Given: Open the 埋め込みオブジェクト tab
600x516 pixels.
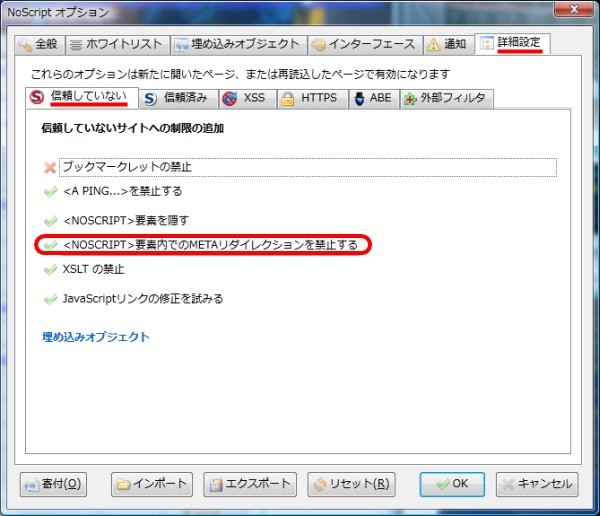Looking at the screenshot, I should tap(238, 45).
